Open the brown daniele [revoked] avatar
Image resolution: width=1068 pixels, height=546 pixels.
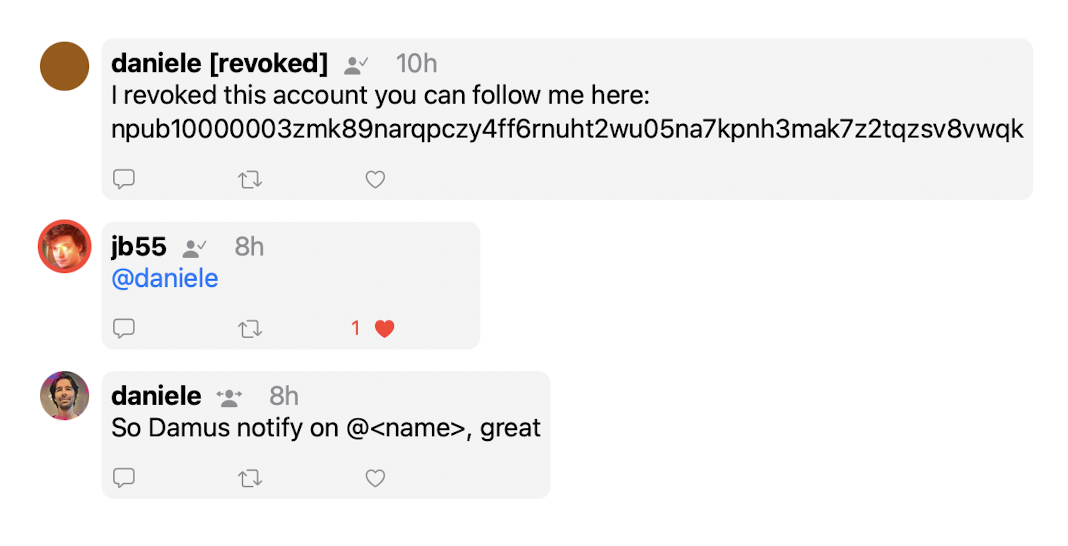coord(65,66)
